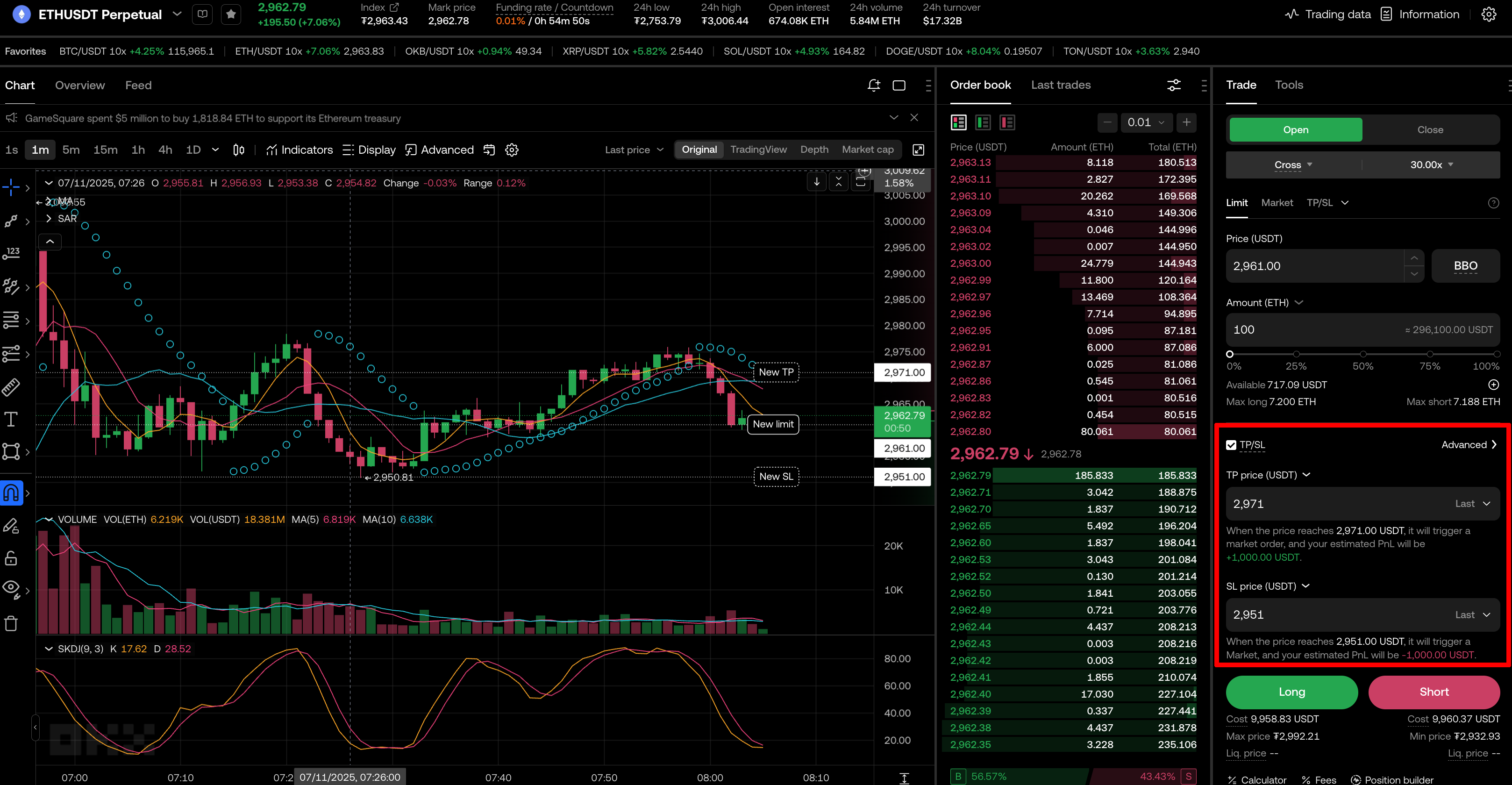
Task: Uncheck the TP/SL checkbox
Action: [x=1232, y=445]
